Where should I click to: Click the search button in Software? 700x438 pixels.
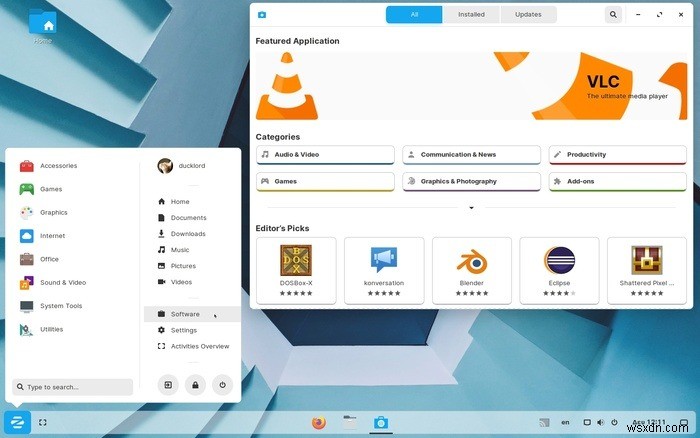613,15
